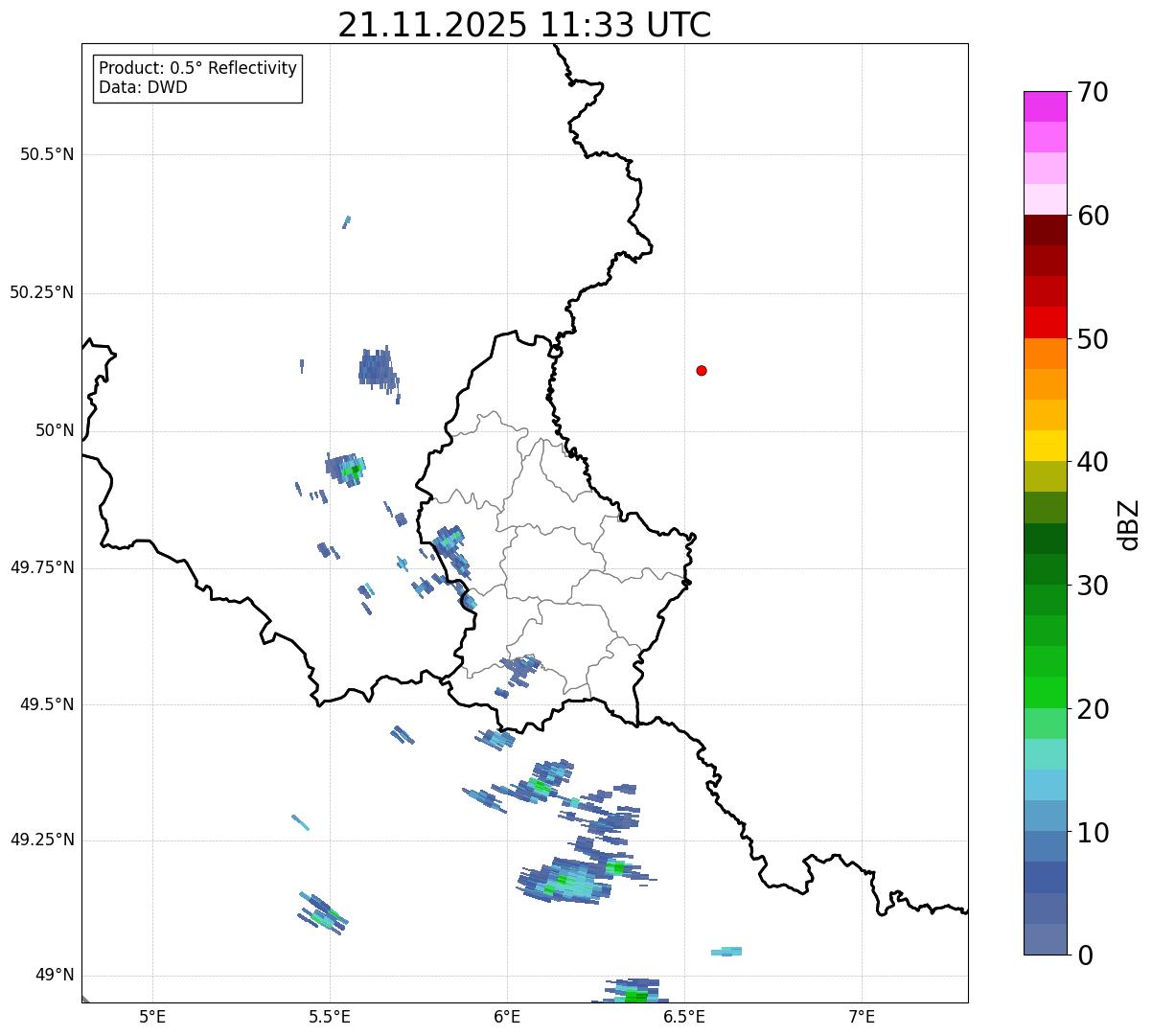Click the colorbar tick label 30

(x=1093, y=586)
